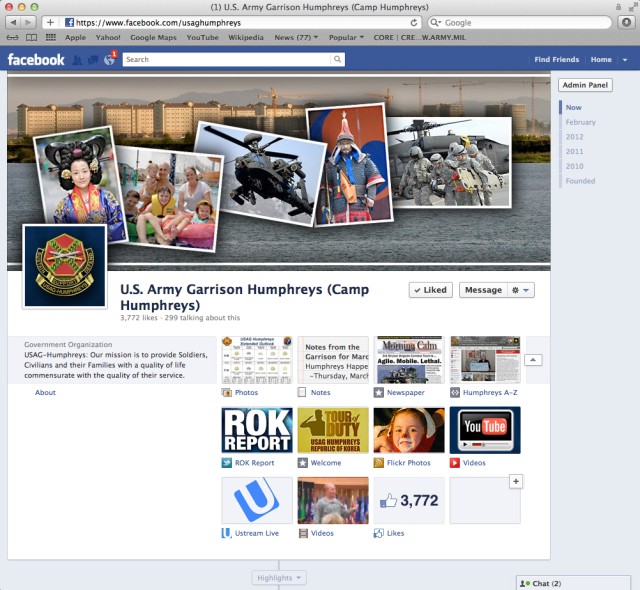This screenshot has height=590, width=640.
Task: Open the Reading List glasses icon
Action: click(x=13, y=38)
